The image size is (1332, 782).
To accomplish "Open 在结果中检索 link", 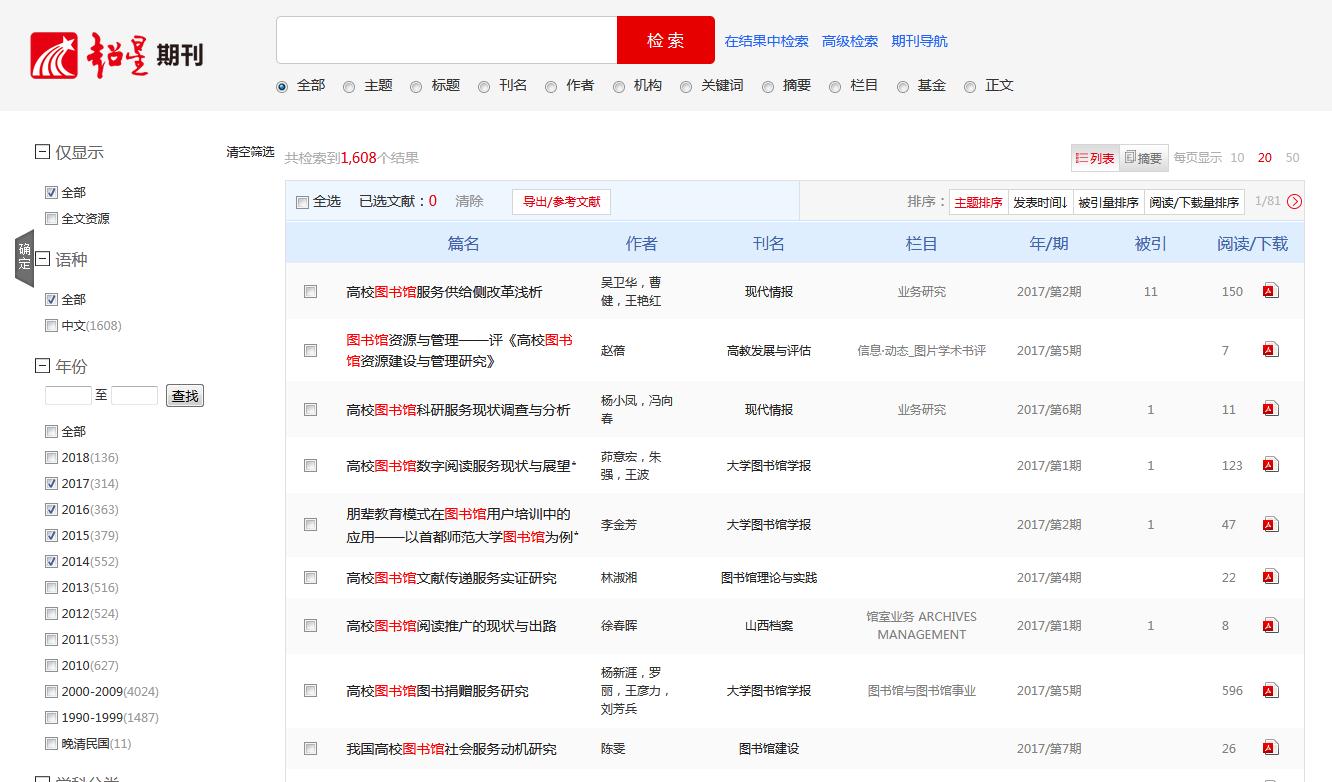I will point(766,41).
